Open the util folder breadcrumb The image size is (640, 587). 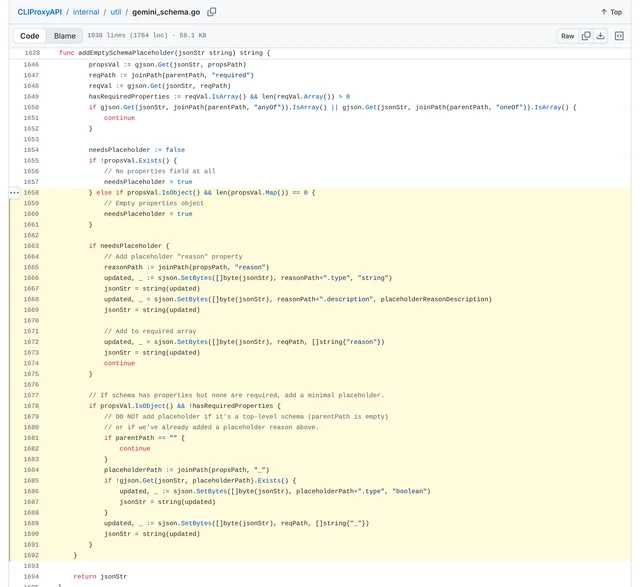[x=116, y=12]
